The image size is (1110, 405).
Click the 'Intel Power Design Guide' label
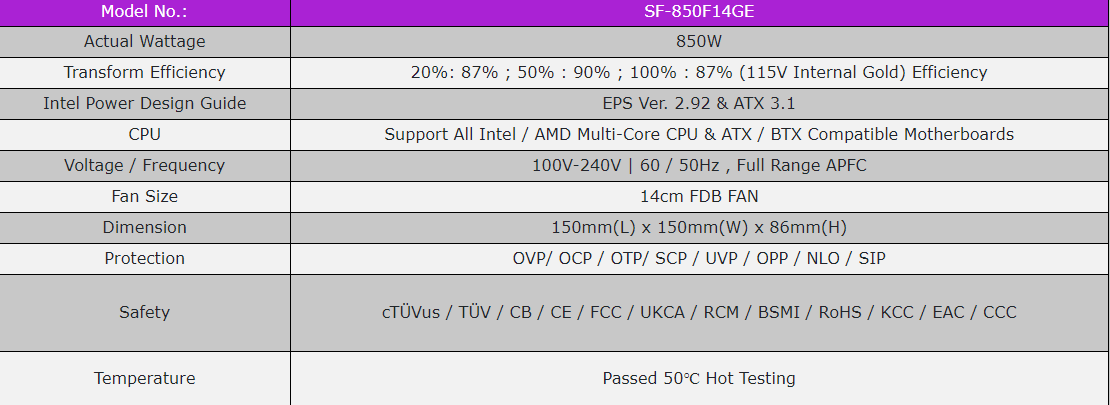144,103
